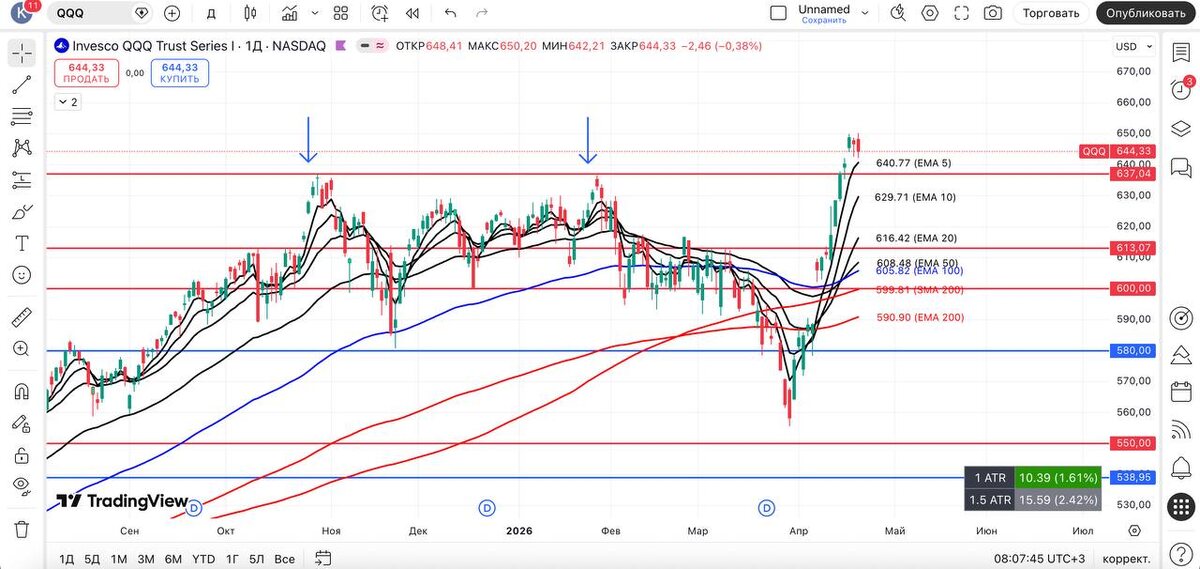Open the Indicators panel
Screen dimensions: 1200x569
tap(289, 13)
